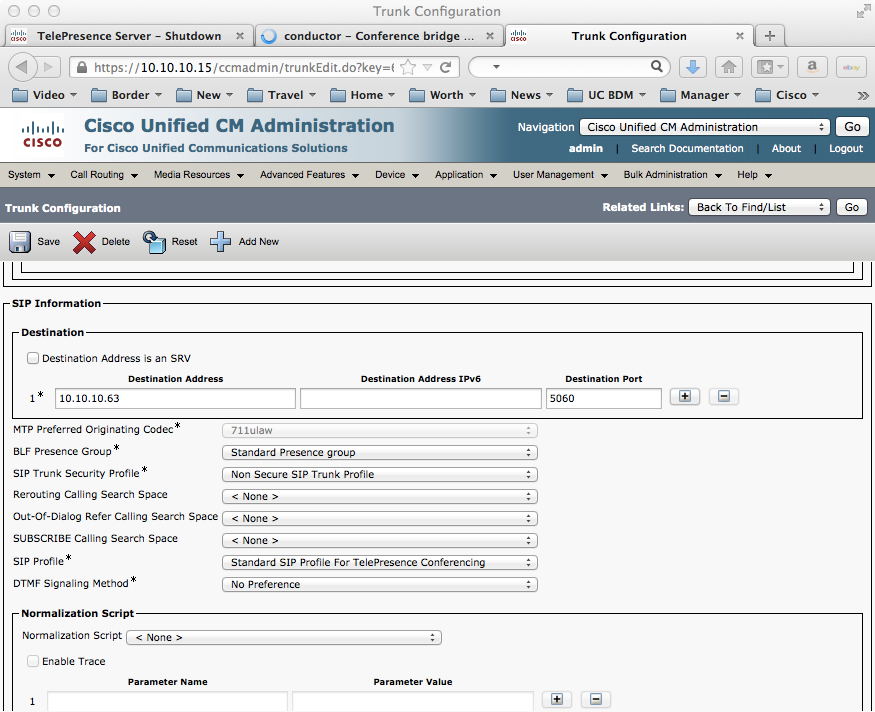875x712 pixels.
Task: Open the UC BDM bookmarks folder
Action: (x=607, y=95)
